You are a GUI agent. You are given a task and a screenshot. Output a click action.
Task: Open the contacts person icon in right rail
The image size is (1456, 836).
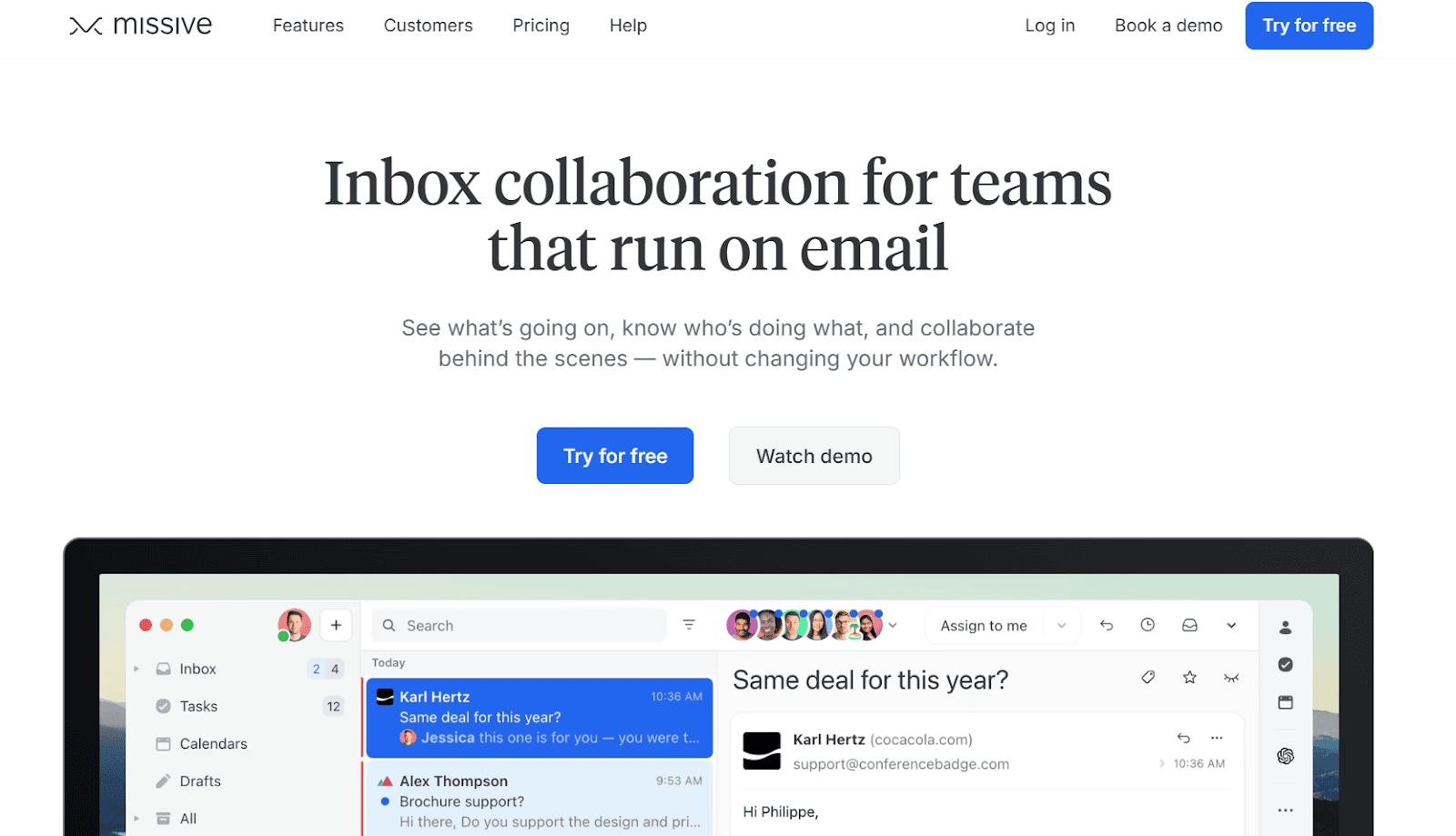(1285, 628)
